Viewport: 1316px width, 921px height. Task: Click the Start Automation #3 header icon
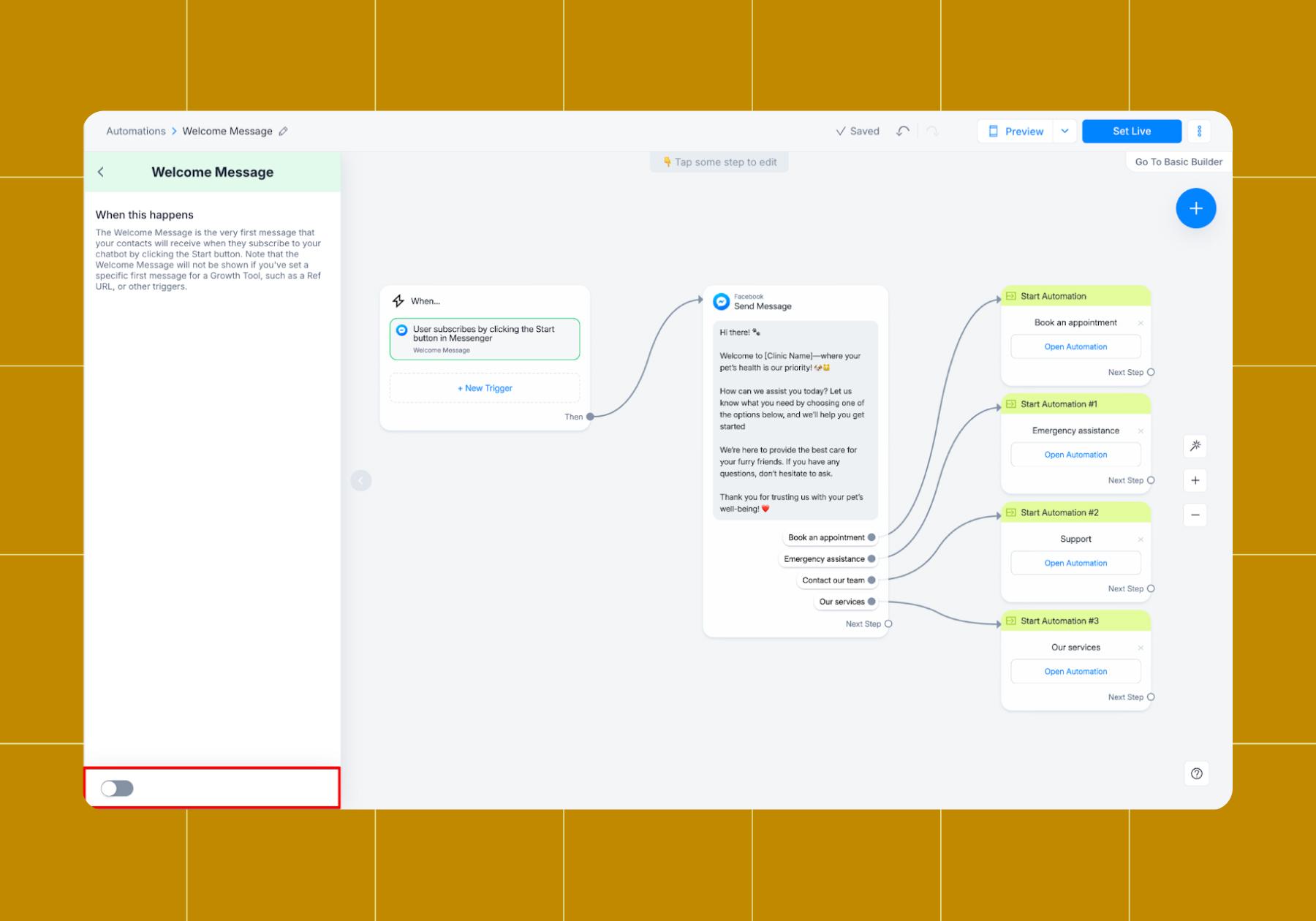pos(1011,621)
